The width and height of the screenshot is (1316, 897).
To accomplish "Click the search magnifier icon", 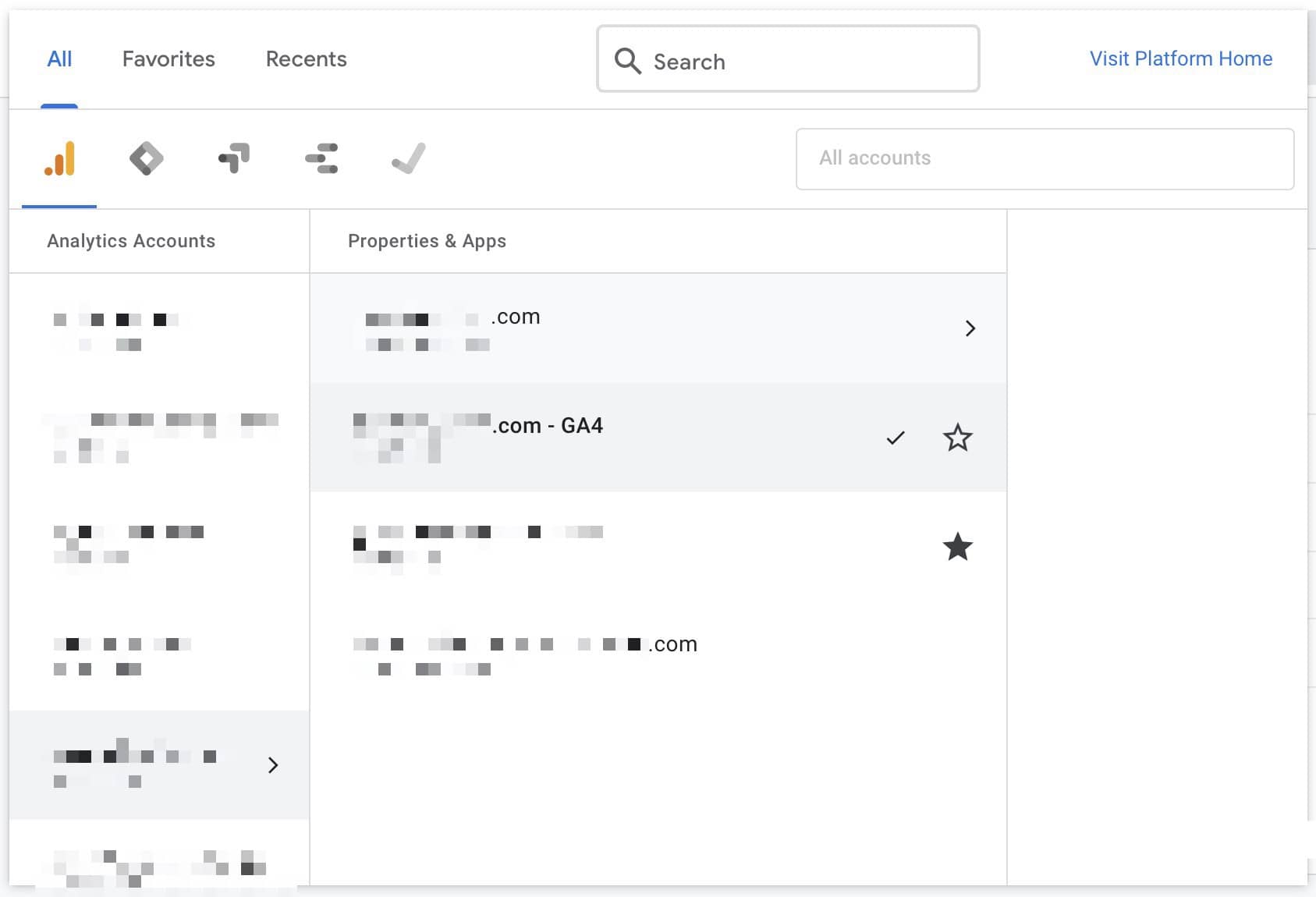I will click(x=627, y=61).
